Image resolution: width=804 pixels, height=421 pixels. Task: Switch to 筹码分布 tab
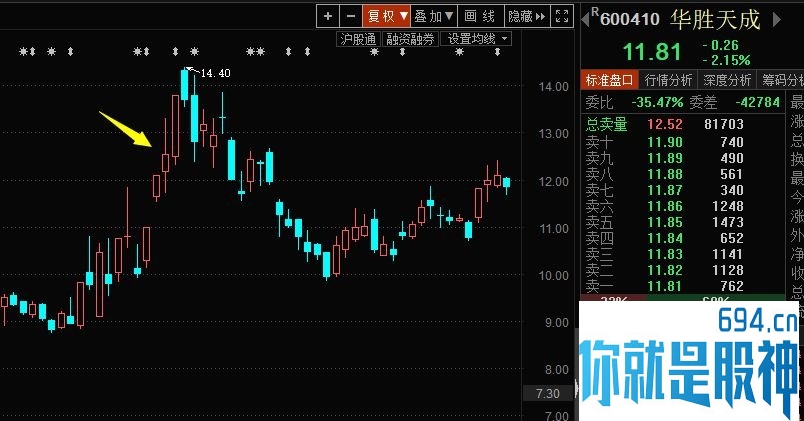pos(781,80)
